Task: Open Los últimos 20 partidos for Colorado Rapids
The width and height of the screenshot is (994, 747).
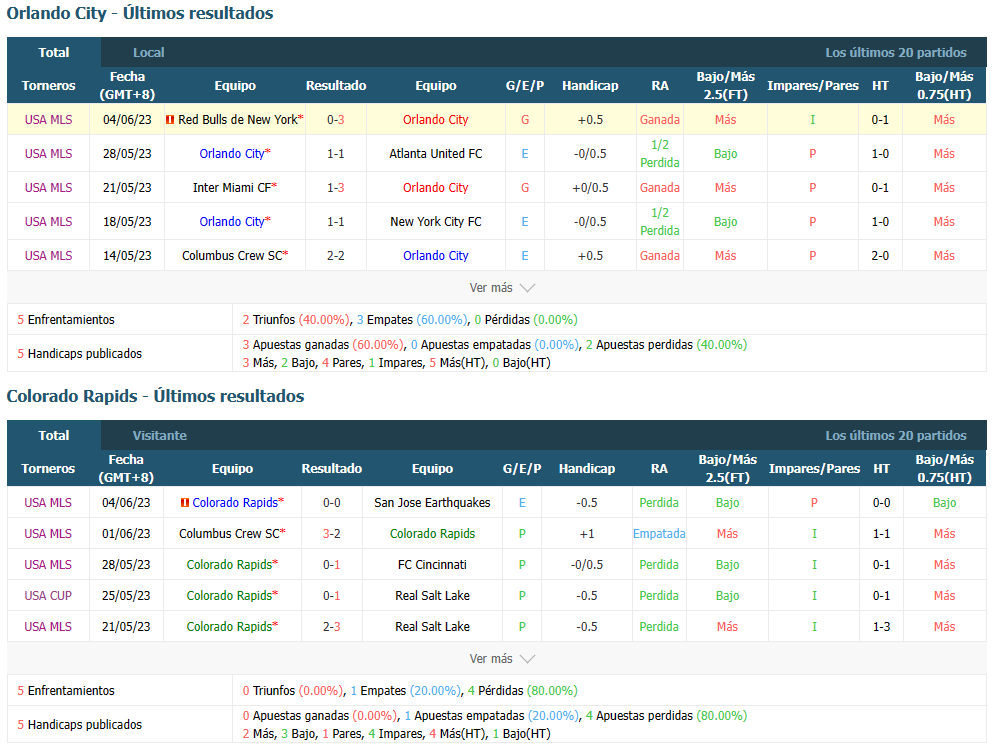Action: 896,436
